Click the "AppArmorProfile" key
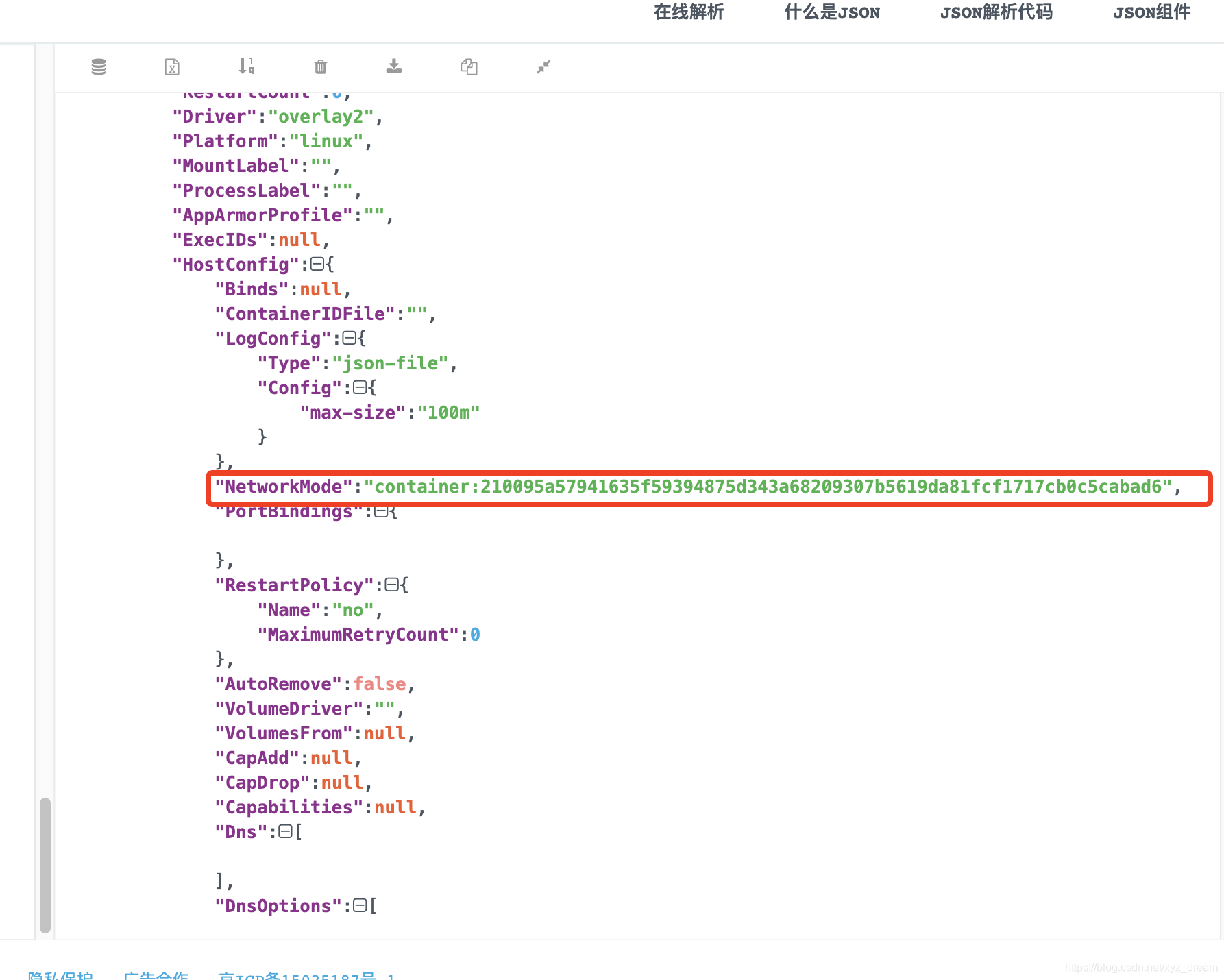This screenshot has width=1224, height=980. coord(262,215)
